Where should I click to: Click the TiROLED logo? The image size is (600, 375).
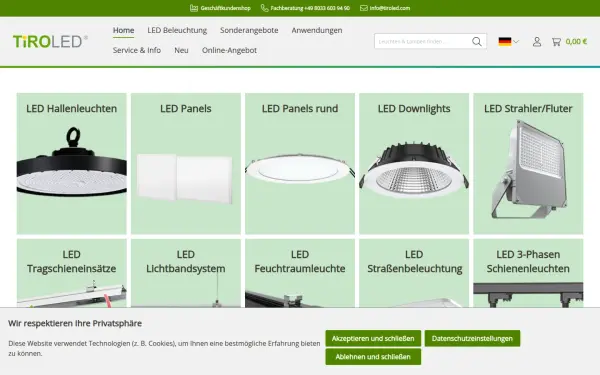click(50, 41)
